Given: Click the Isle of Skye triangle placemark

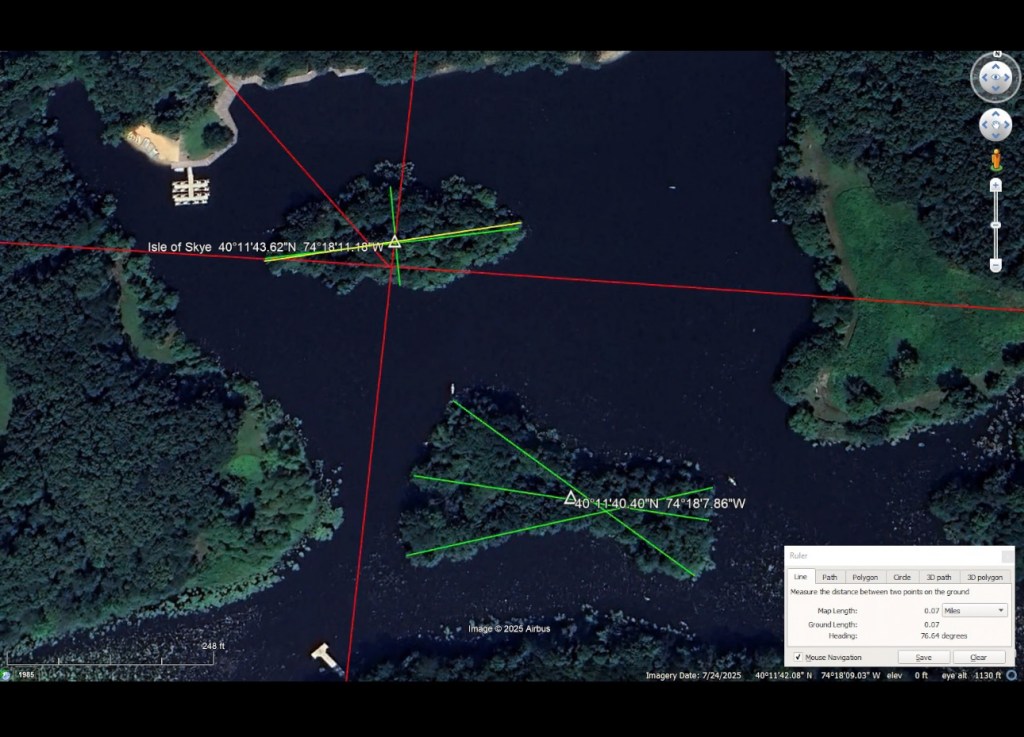Looking at the screenshot, I should [395, 241].
